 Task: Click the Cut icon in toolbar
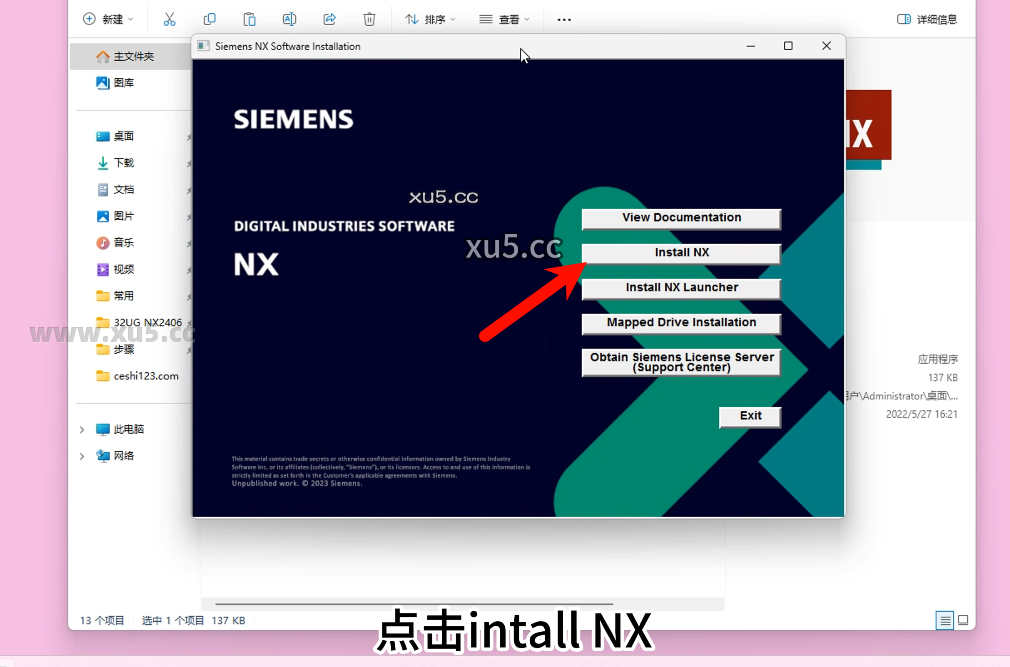tap(168, 18)
